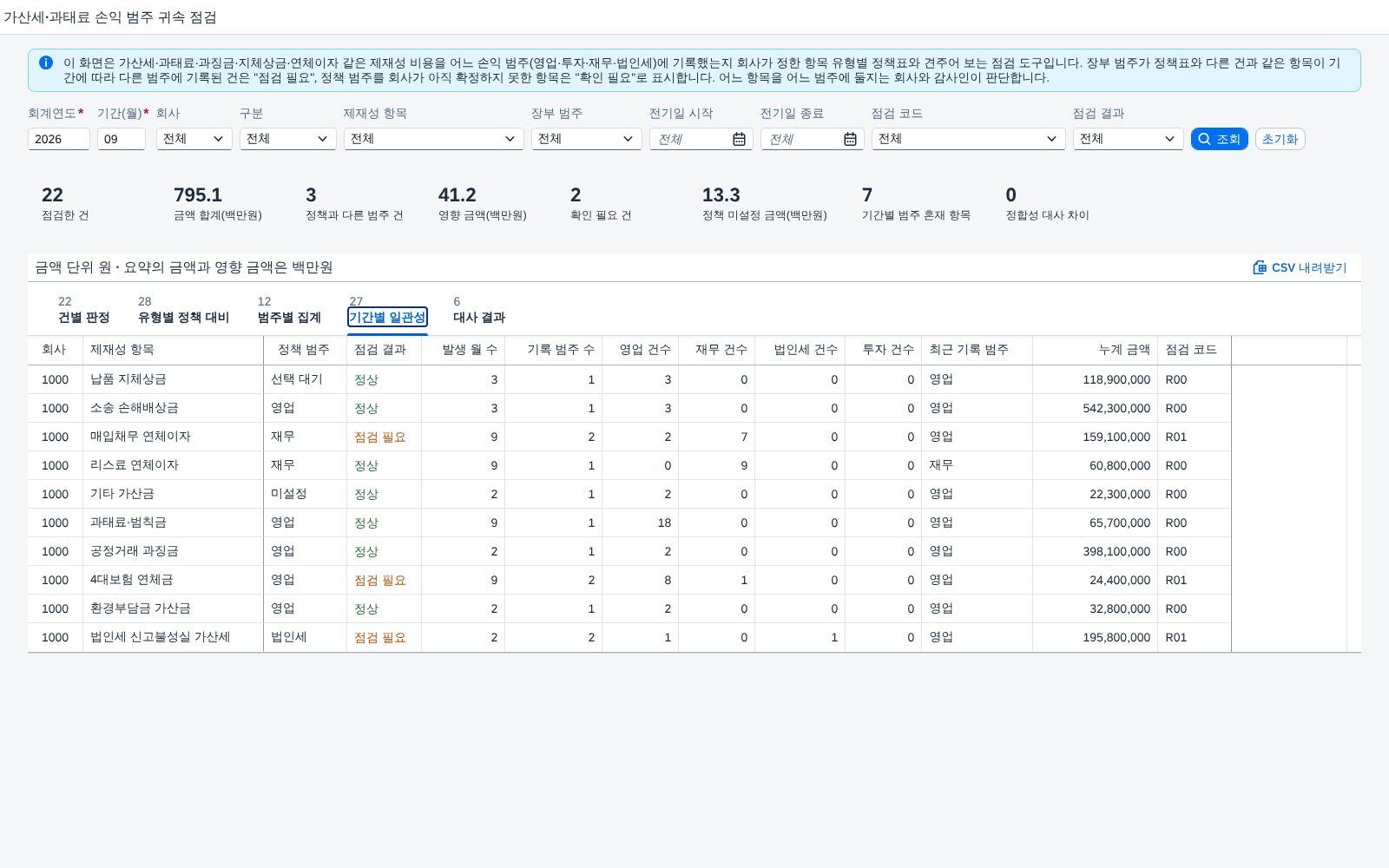
Task: Click the 회계연도 input field
Action: point(59,139)
